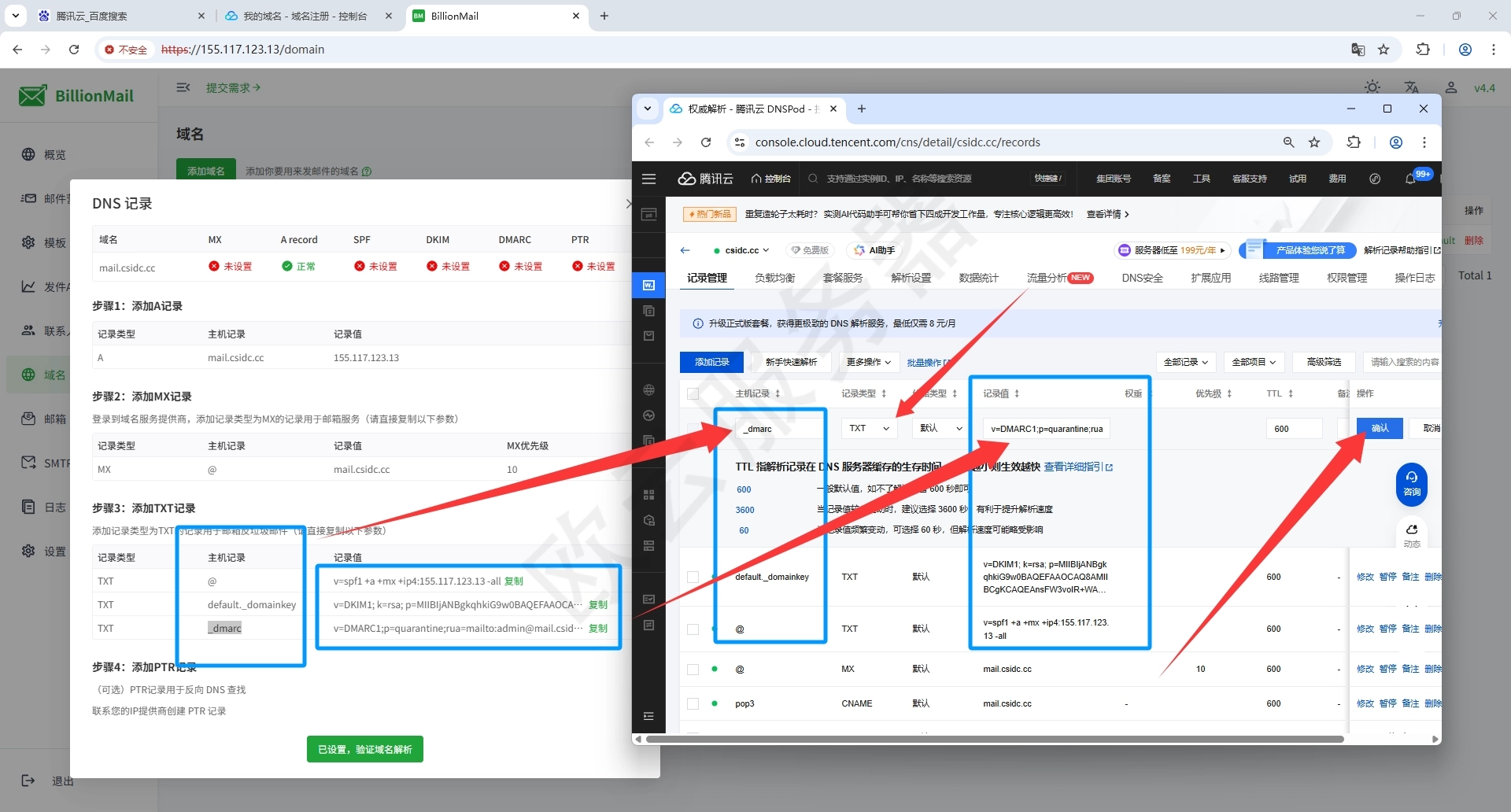Screen dimensions: 1511x812
Task: Switch to 负载均衡 tab
Action: (x=774, y=278)
